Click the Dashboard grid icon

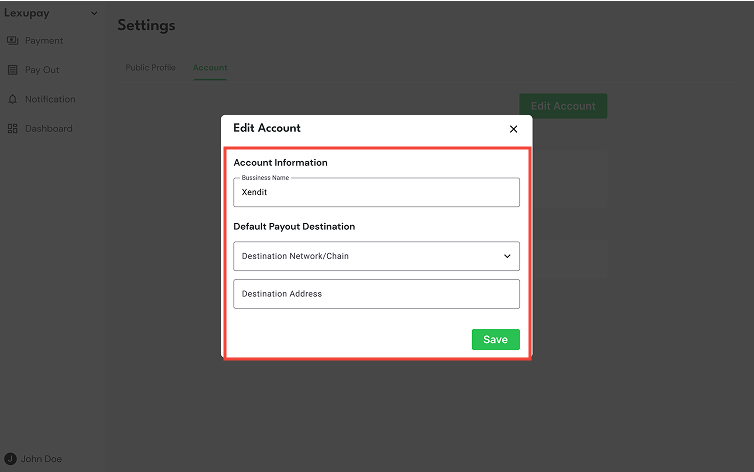pos(13,129)
